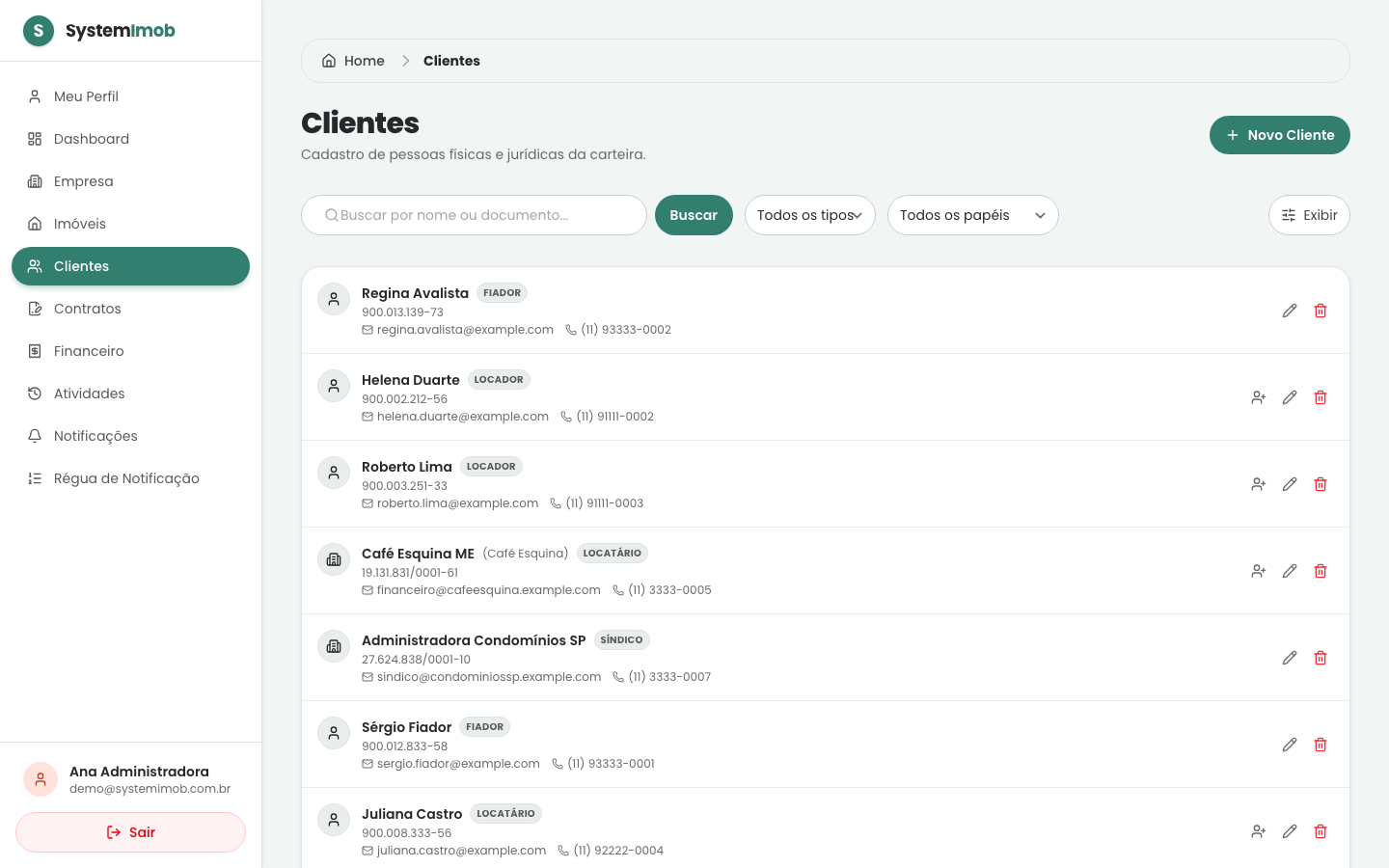Screen dimensions: 1389x868
Task: Edit Sérgio Fiador with pencil icon
Action: click(x=1290, y=745)
